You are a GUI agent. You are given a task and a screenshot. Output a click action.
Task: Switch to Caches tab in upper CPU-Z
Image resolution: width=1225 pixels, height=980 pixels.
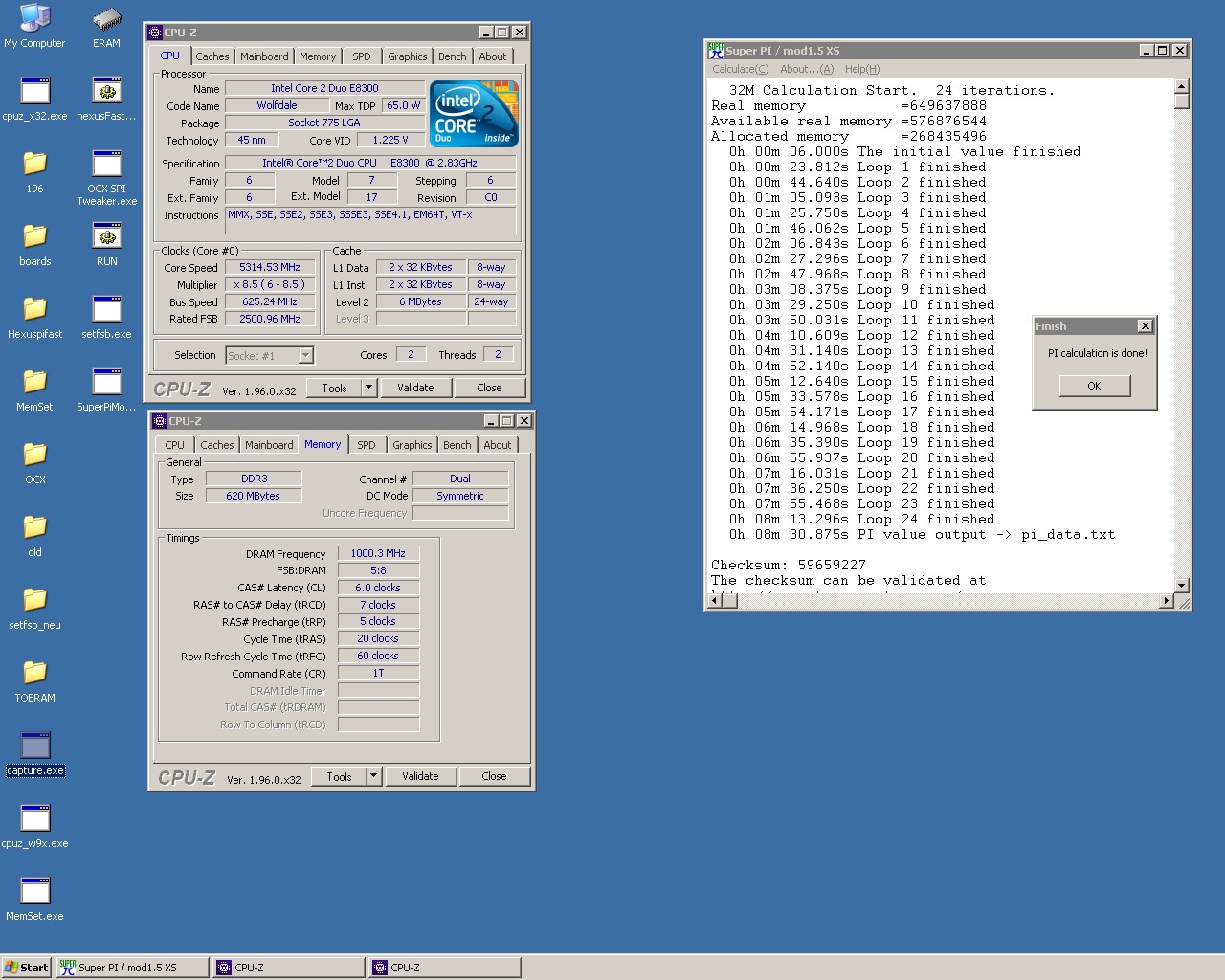212,56
